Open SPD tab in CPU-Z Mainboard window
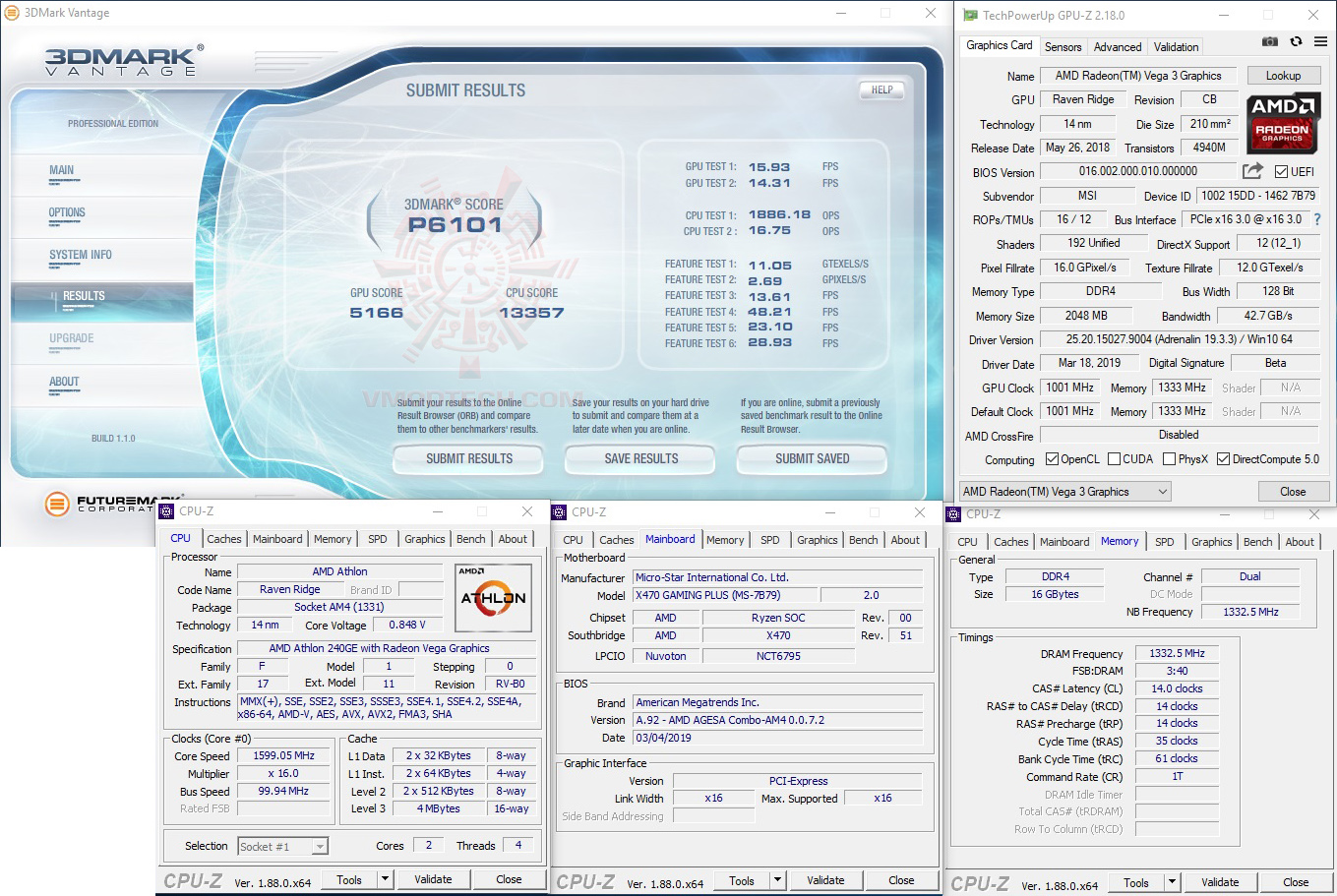 pyautogui.click(x=770, y=540)
